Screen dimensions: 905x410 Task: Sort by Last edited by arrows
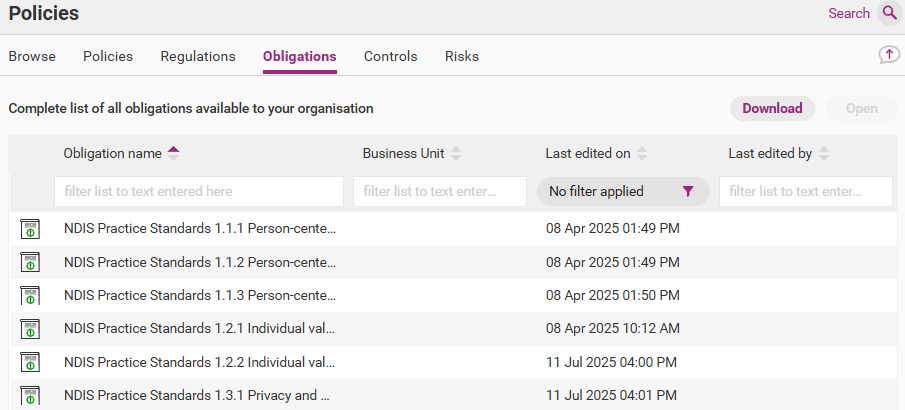pyautogui.click(x=824, y=154)
